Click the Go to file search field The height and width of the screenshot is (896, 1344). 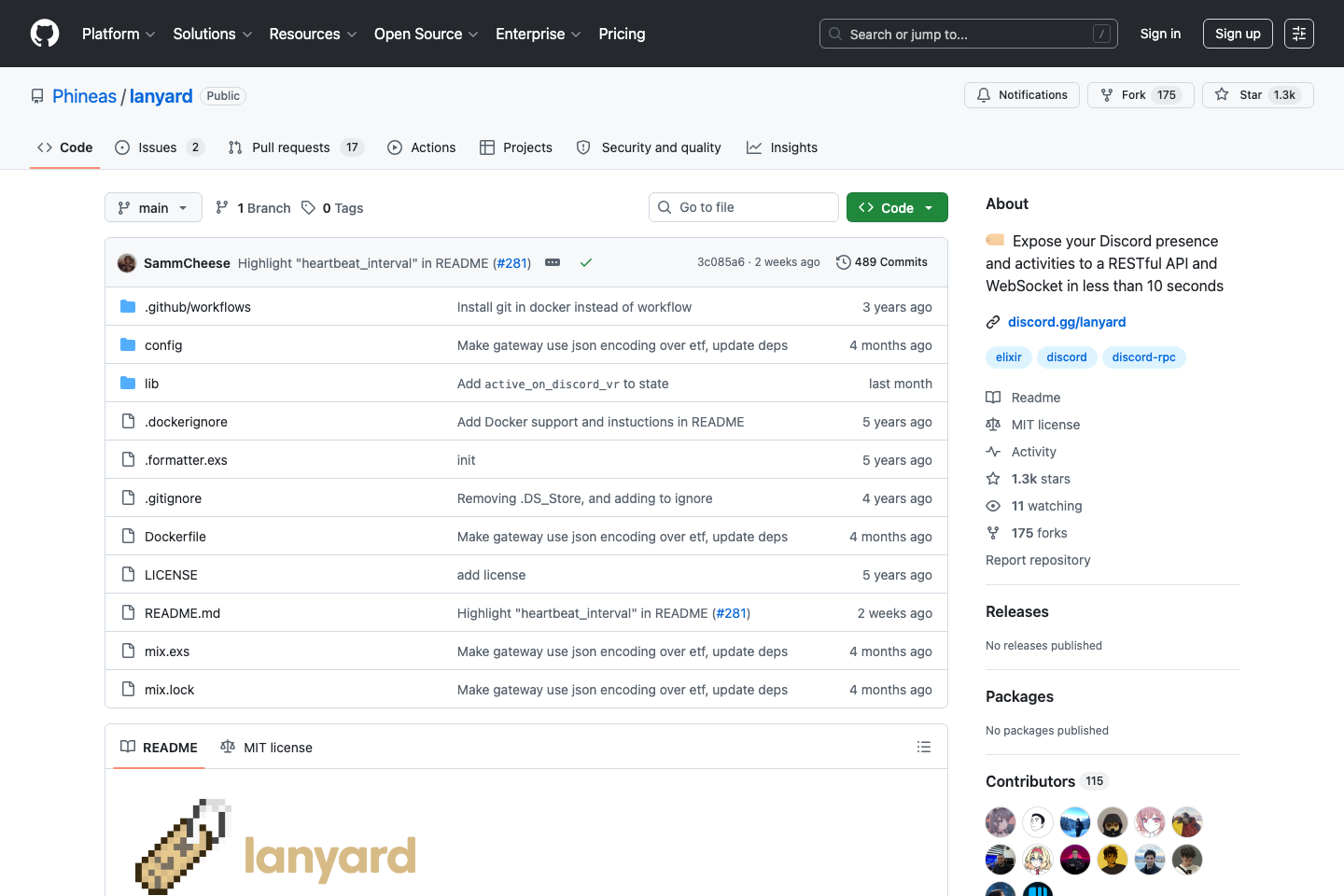743,206
